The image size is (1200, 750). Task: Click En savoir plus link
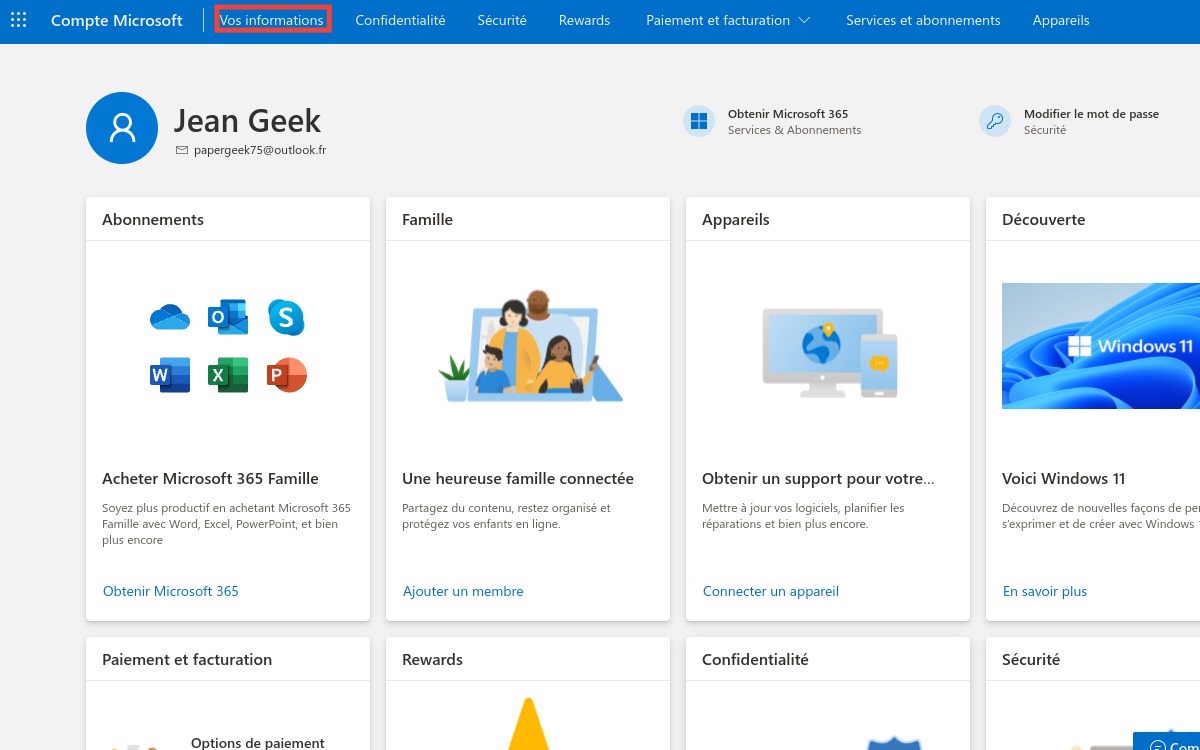(x=1045, y=591)
